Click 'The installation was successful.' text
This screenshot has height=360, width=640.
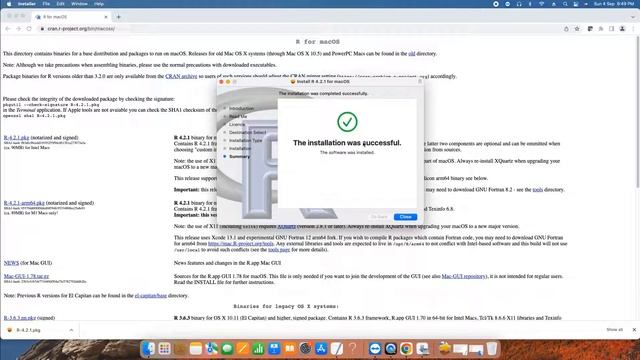(x=347, y=143)
